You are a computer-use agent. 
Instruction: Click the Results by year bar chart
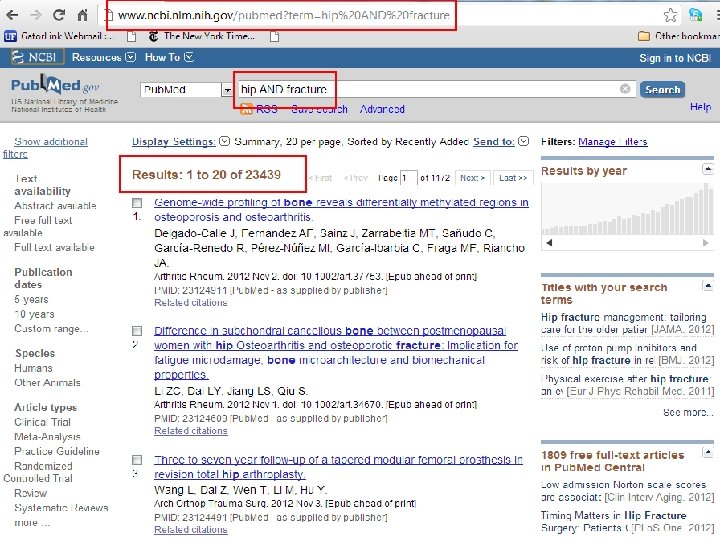(x=627, y=209)
